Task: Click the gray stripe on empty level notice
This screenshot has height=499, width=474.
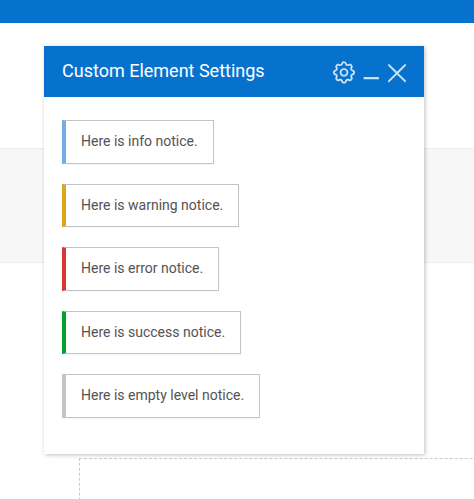Action: tap(64, 396)
